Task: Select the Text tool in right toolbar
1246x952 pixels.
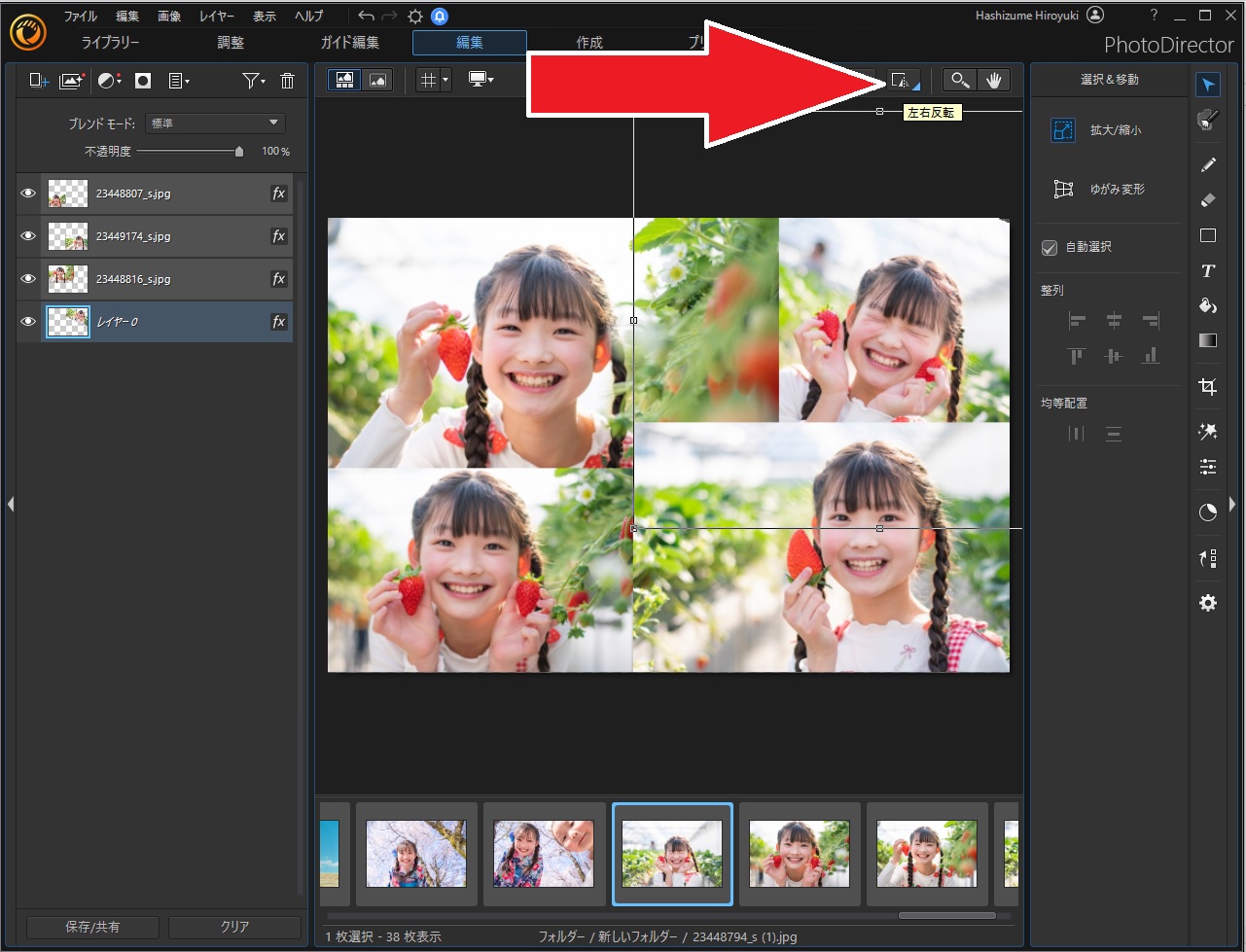Action: (x=1207, y=271)
